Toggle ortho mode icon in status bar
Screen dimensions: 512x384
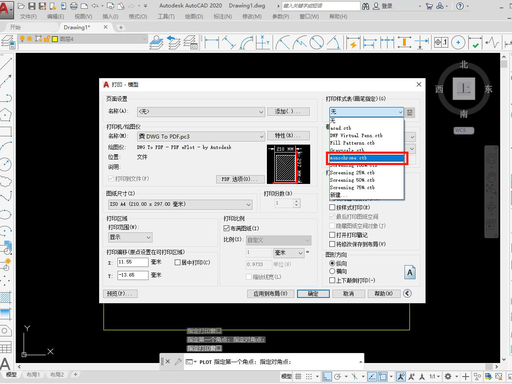[327, 376]
